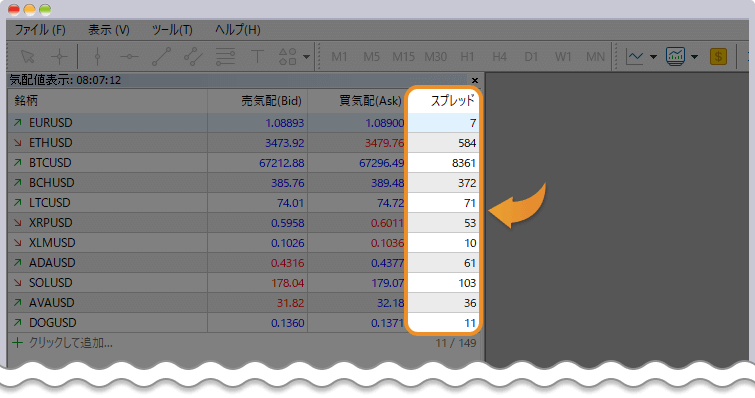Select the SOLUSD symbol row
The image size is (755, 398).
[243, 282]
